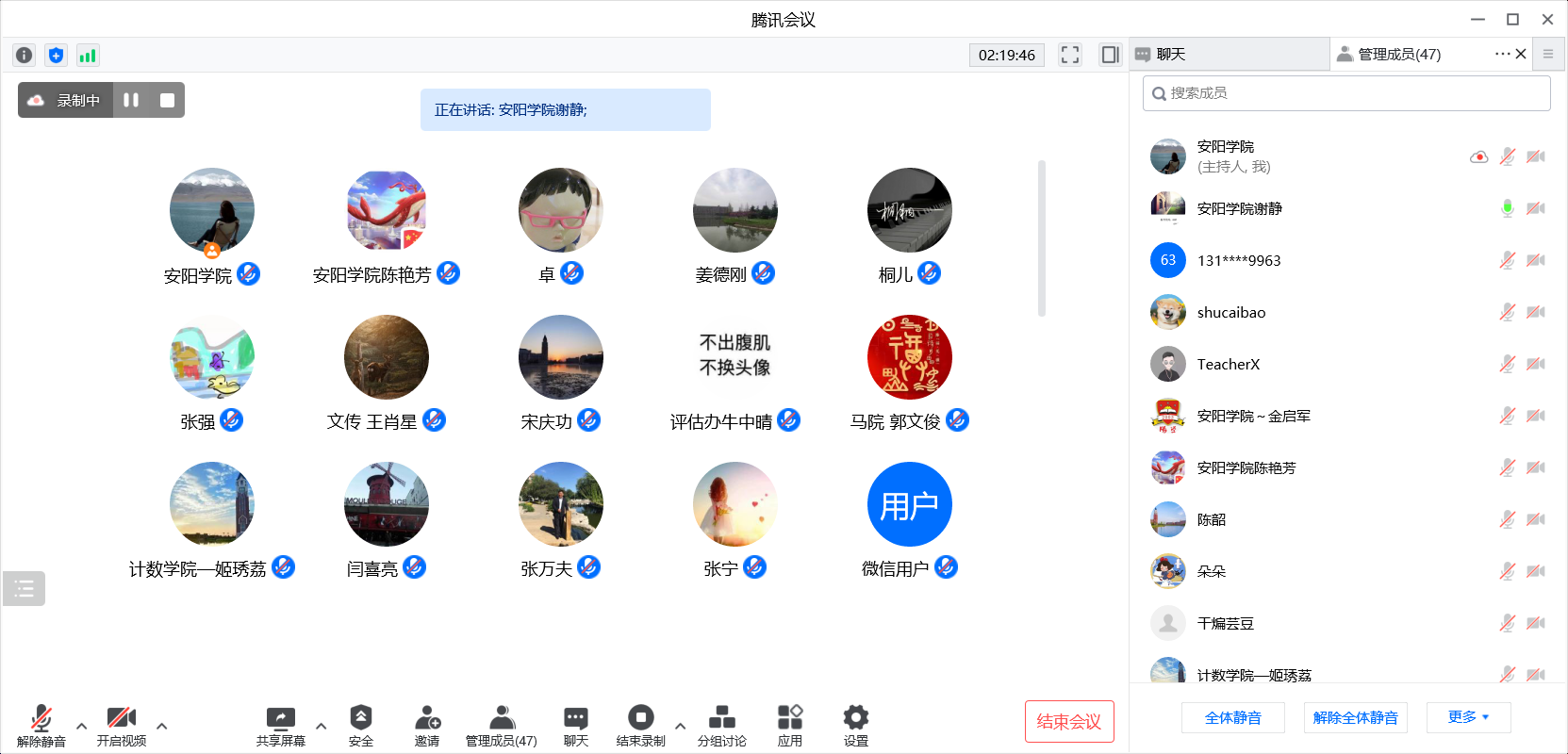
Task: Toggle microphone for 陈韶
Action: (x=1508, y=519)
